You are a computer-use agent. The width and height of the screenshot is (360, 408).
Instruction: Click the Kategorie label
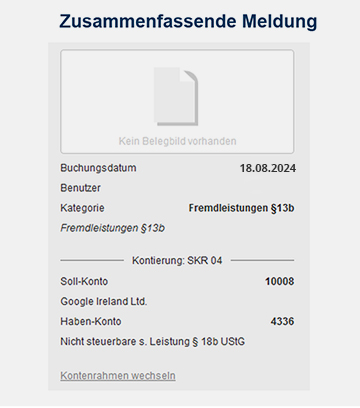point(82,208)
